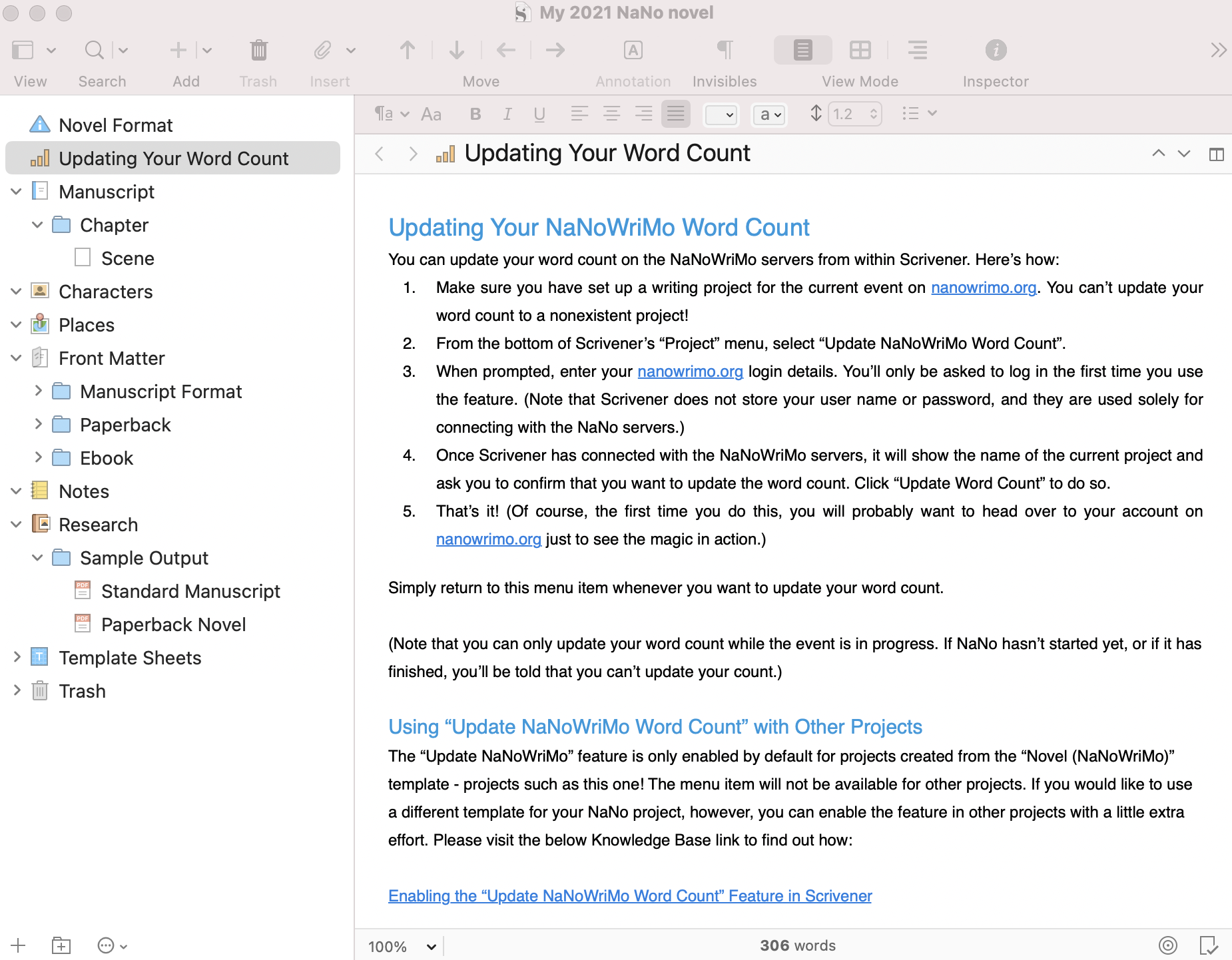Expand the Paperback folder

[38, 424]
